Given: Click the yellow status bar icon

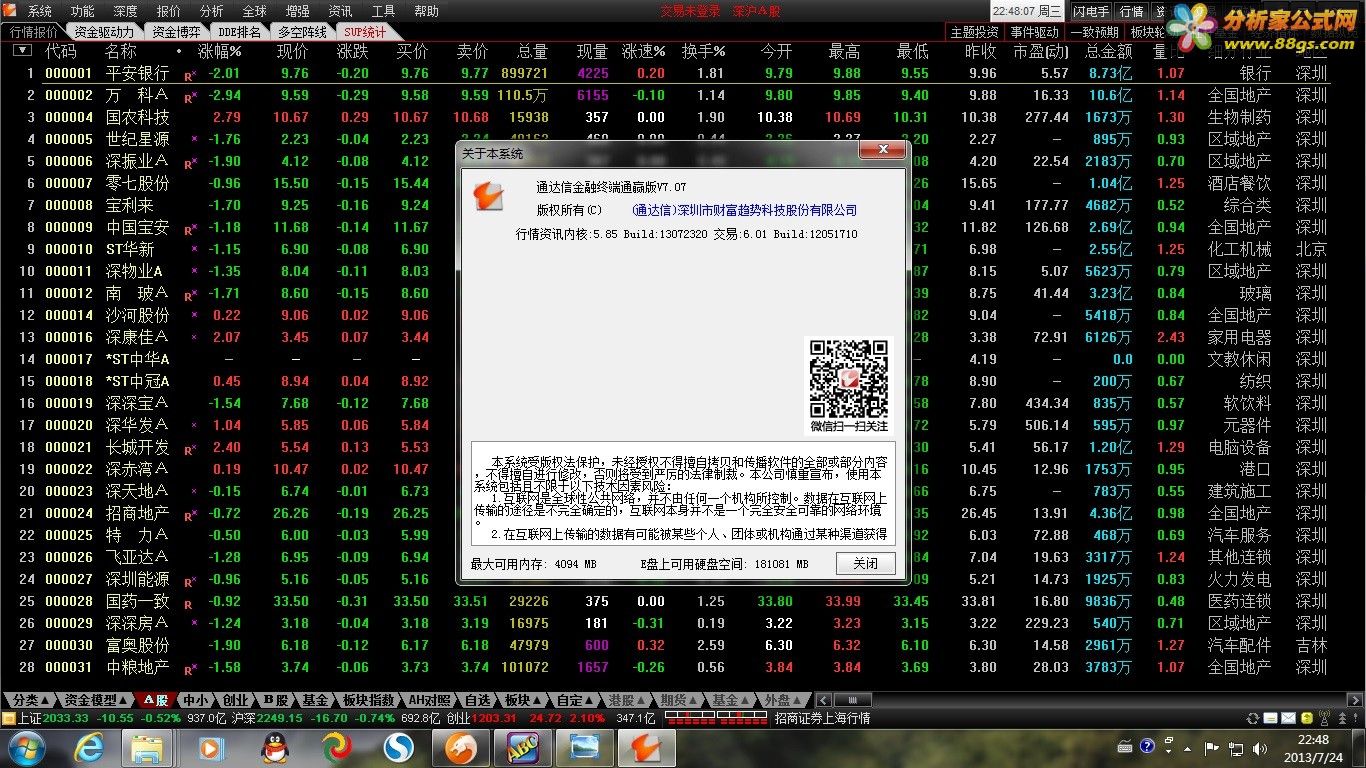Looking at the screenshot, I should click(1306, 718).
